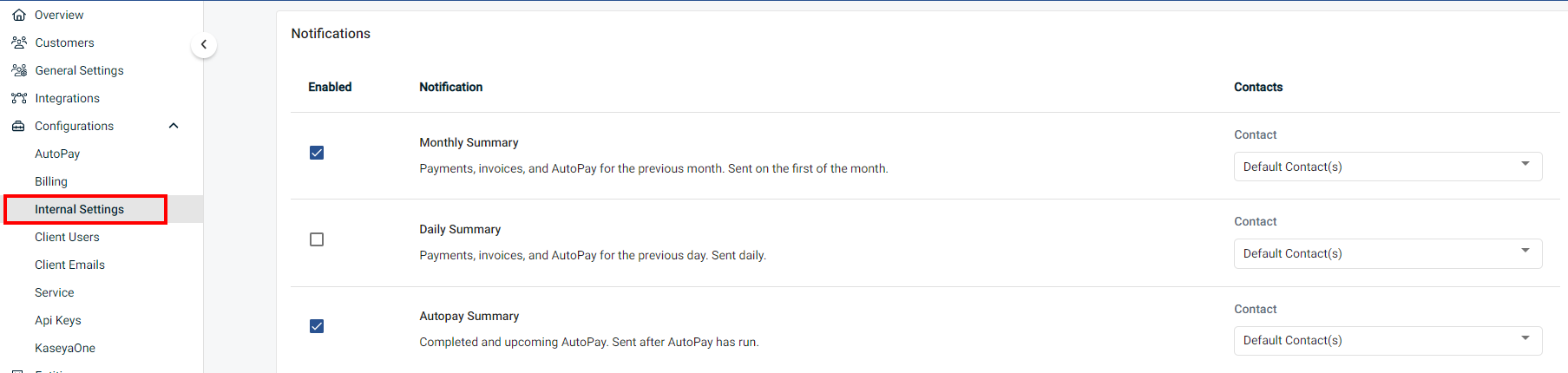This screenshot has width=1568, height=373.
Task: Collapse the Configurations menu chevron
Action: tap(174, 126)
